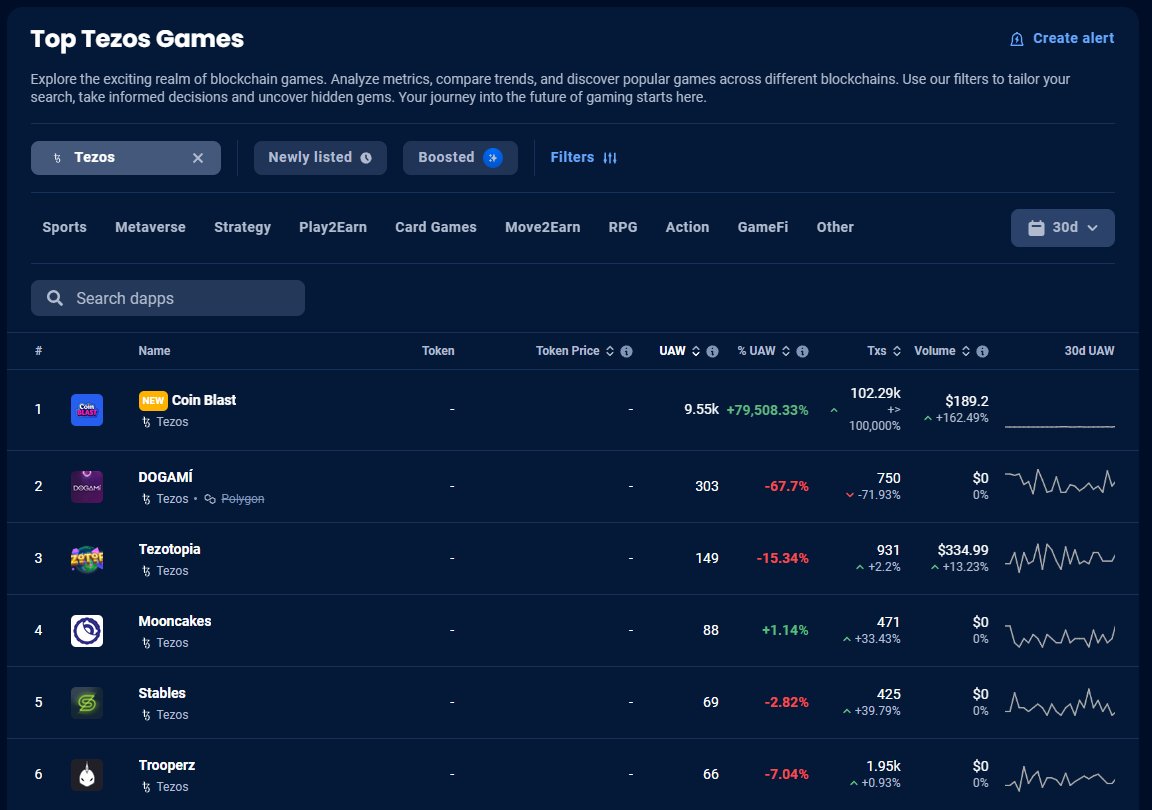Select the Metaverse category tab
The image size is (1152, 810).
pos(151,227)
